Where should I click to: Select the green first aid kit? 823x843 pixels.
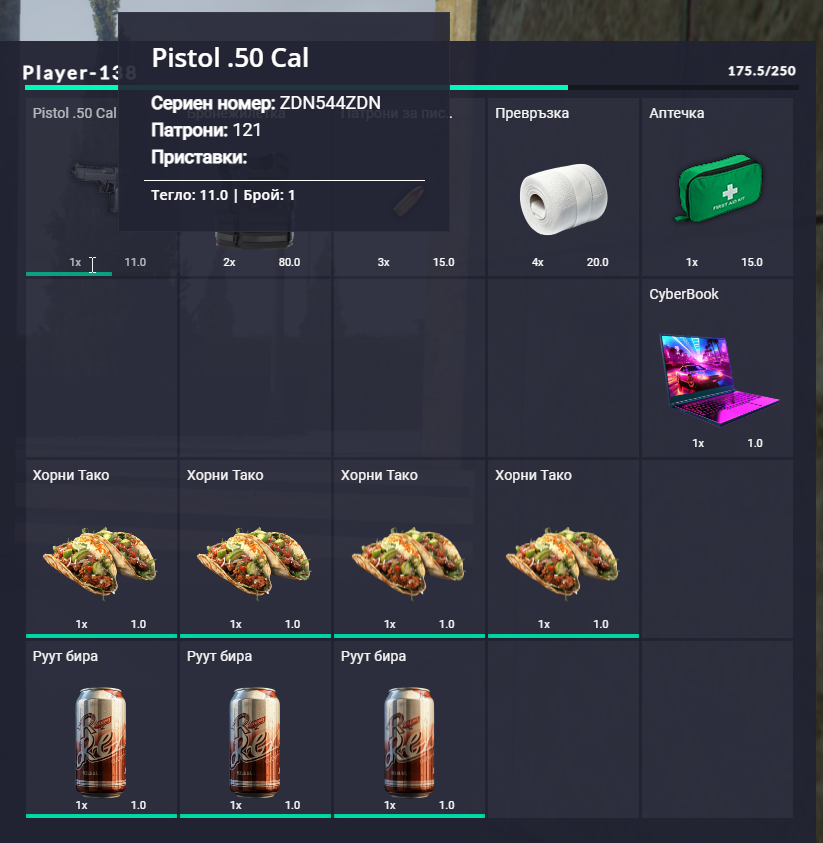click(x=719, y=188)
